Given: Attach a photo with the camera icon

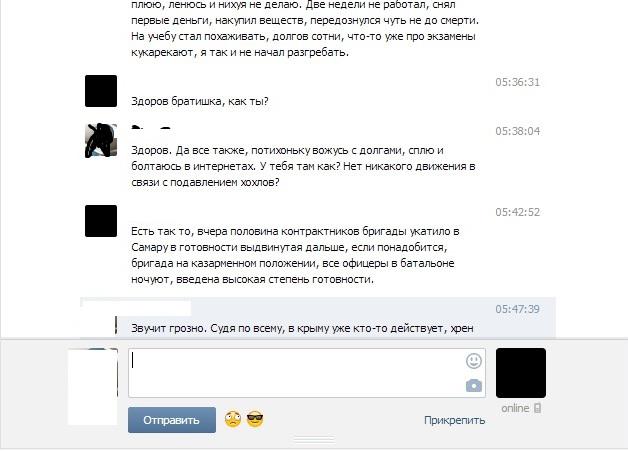Looking at the screenshot, I should click(x=474, y=386).
